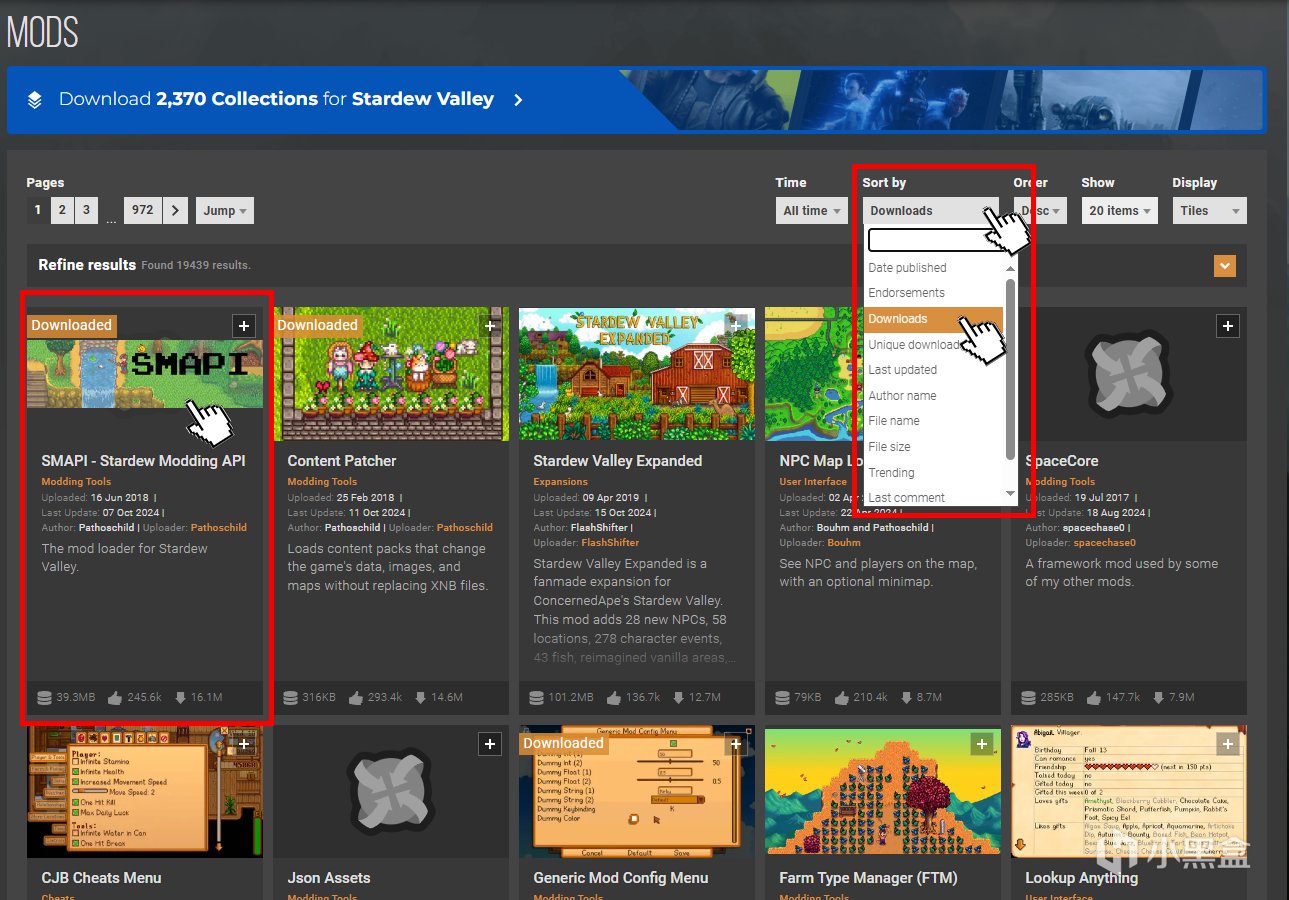Select File name in the sort list
Screen dimensions: 1289x900
pyautogui.click(x=934, y=421)
